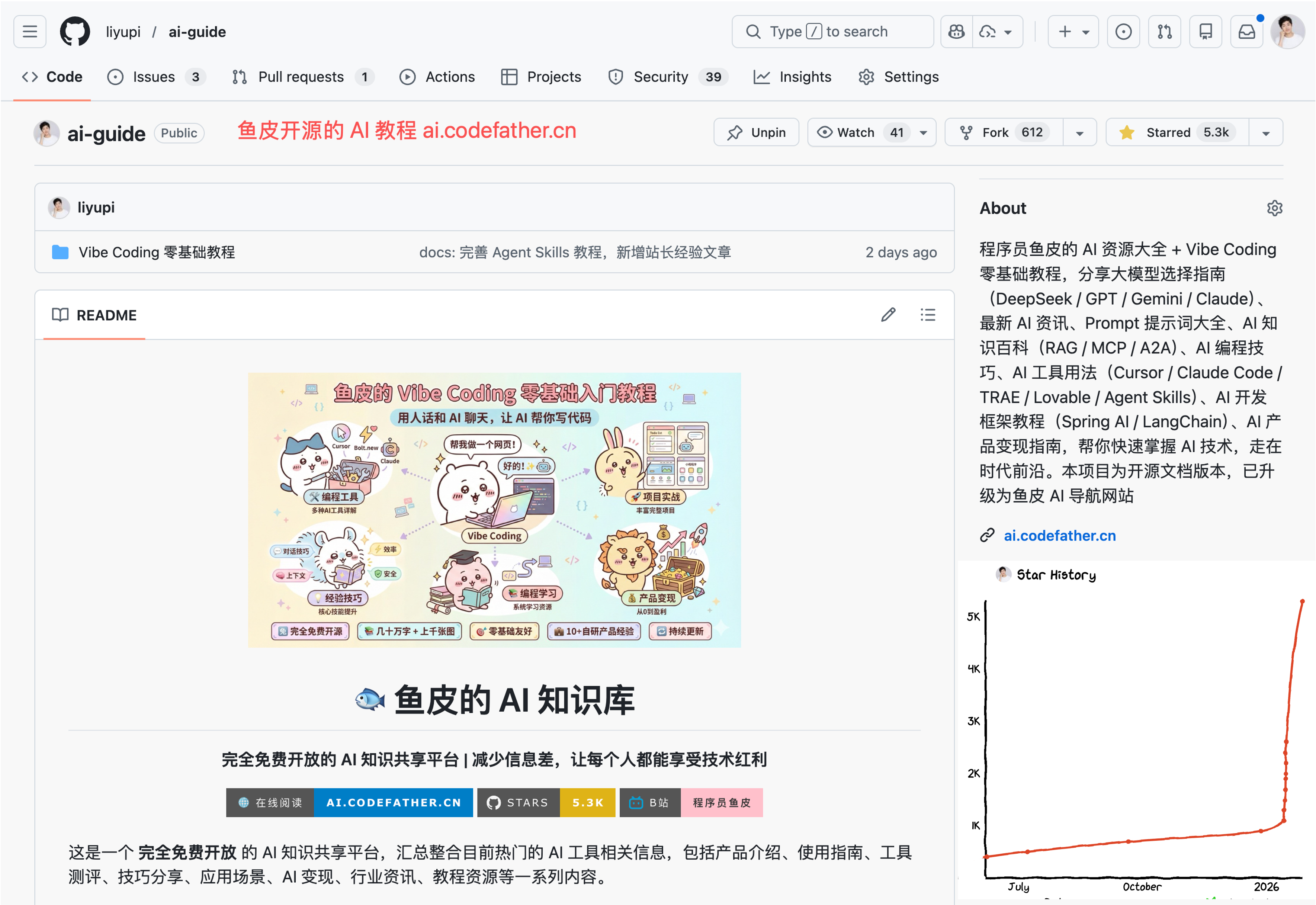Open About settings gear icon
1316x905 pixels.
(x=1274, y=208)
